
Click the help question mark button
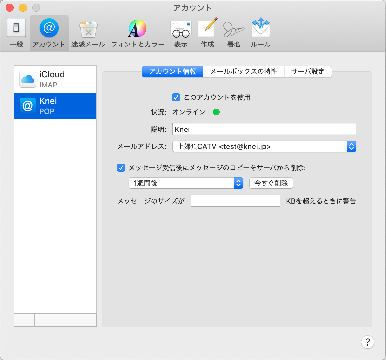(x=367, y=342)
